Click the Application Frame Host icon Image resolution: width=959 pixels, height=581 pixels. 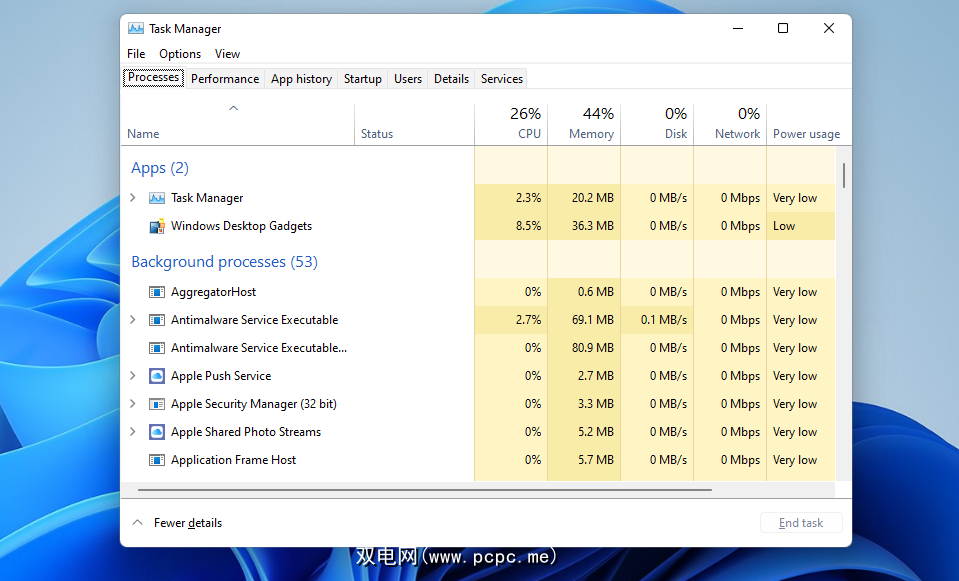point(156,460)
